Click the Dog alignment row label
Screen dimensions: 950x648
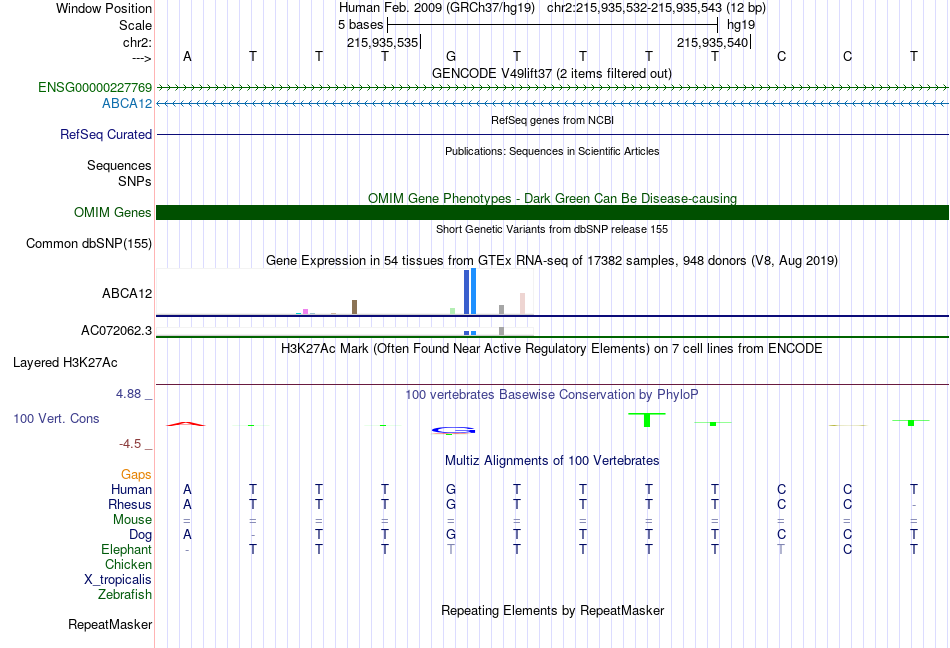pos(141,534)
